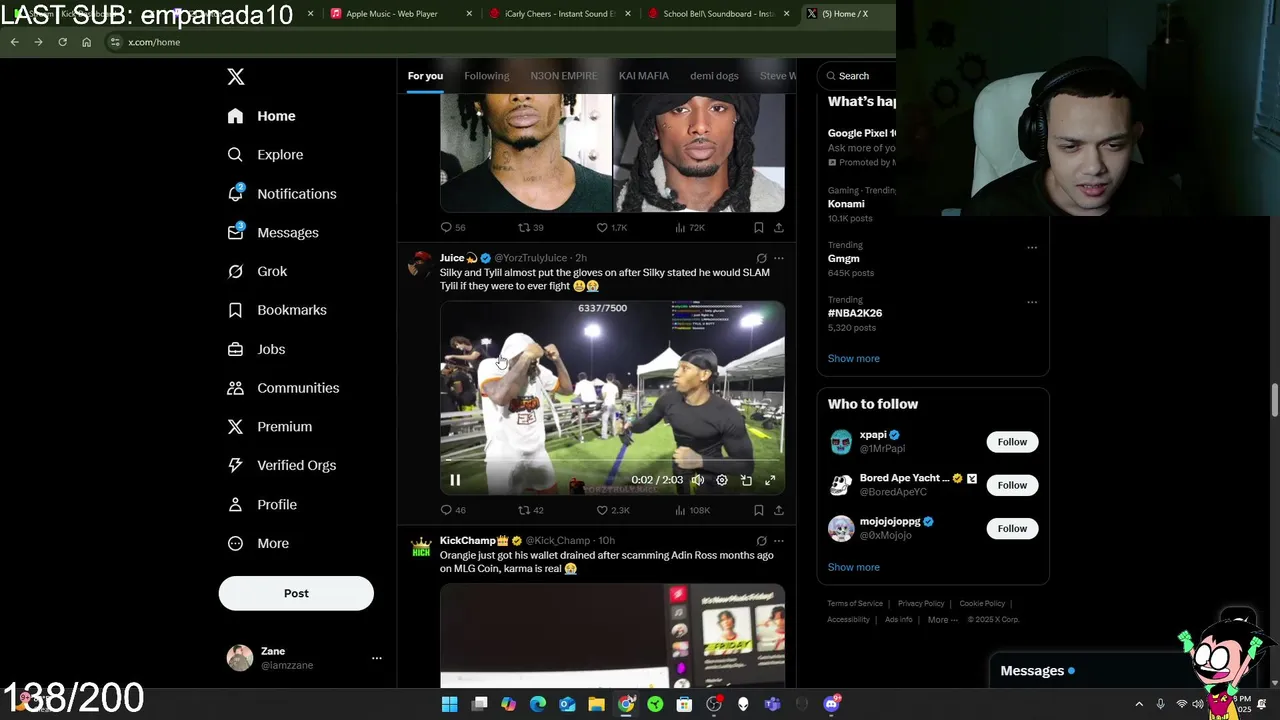Switch to the KAI MAFIA tab
1280x720 pixels.
[644, 76]
